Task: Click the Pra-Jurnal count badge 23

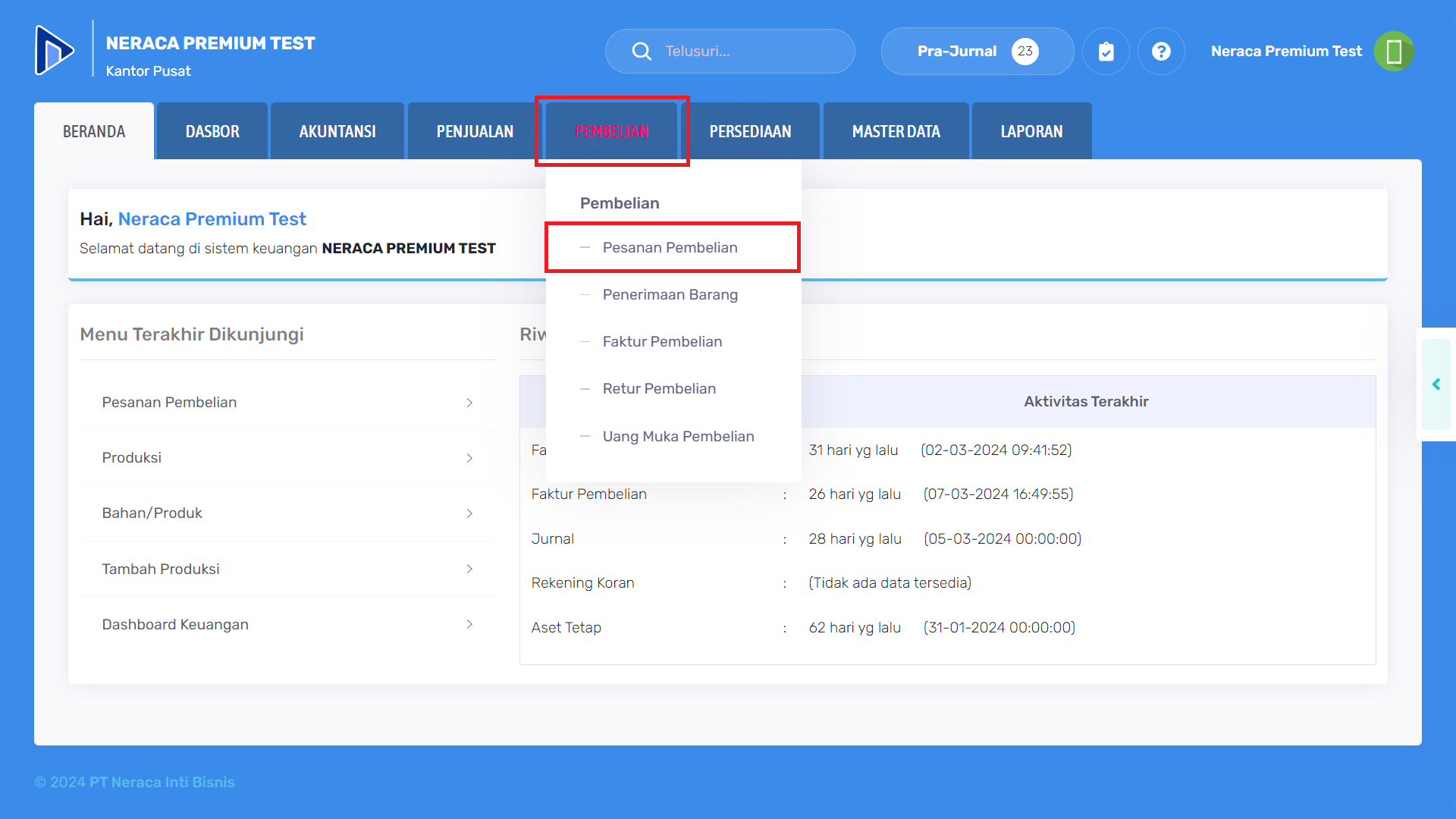Action: coord(1025,51)
